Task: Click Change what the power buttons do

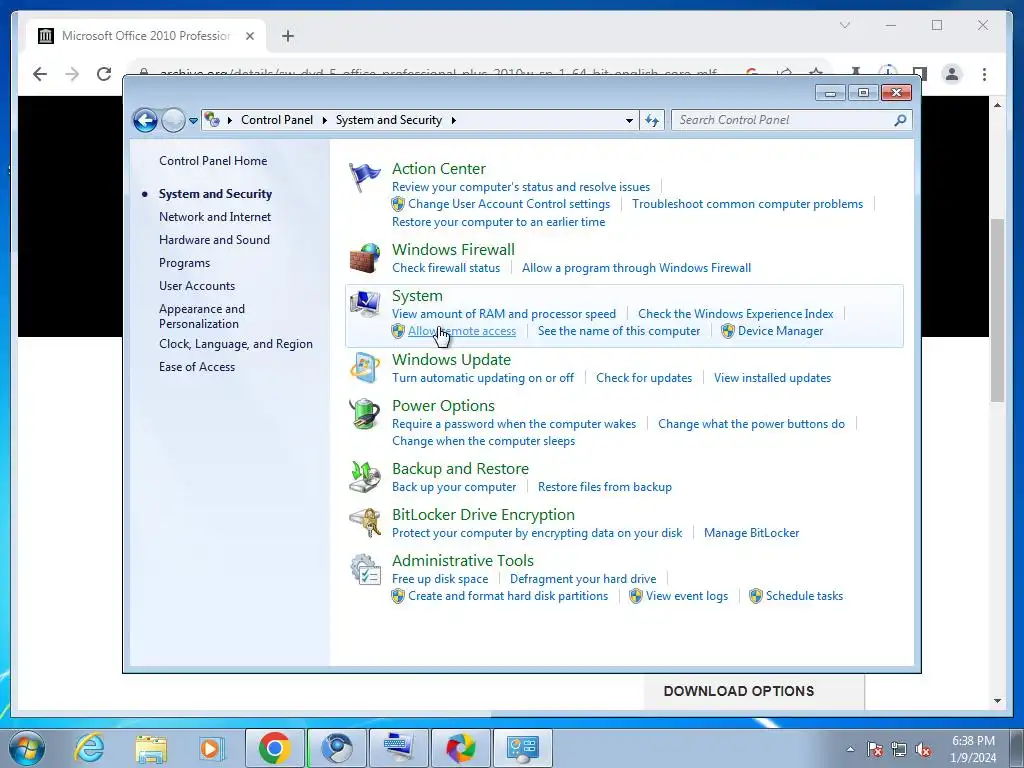Action: point(751,424)
